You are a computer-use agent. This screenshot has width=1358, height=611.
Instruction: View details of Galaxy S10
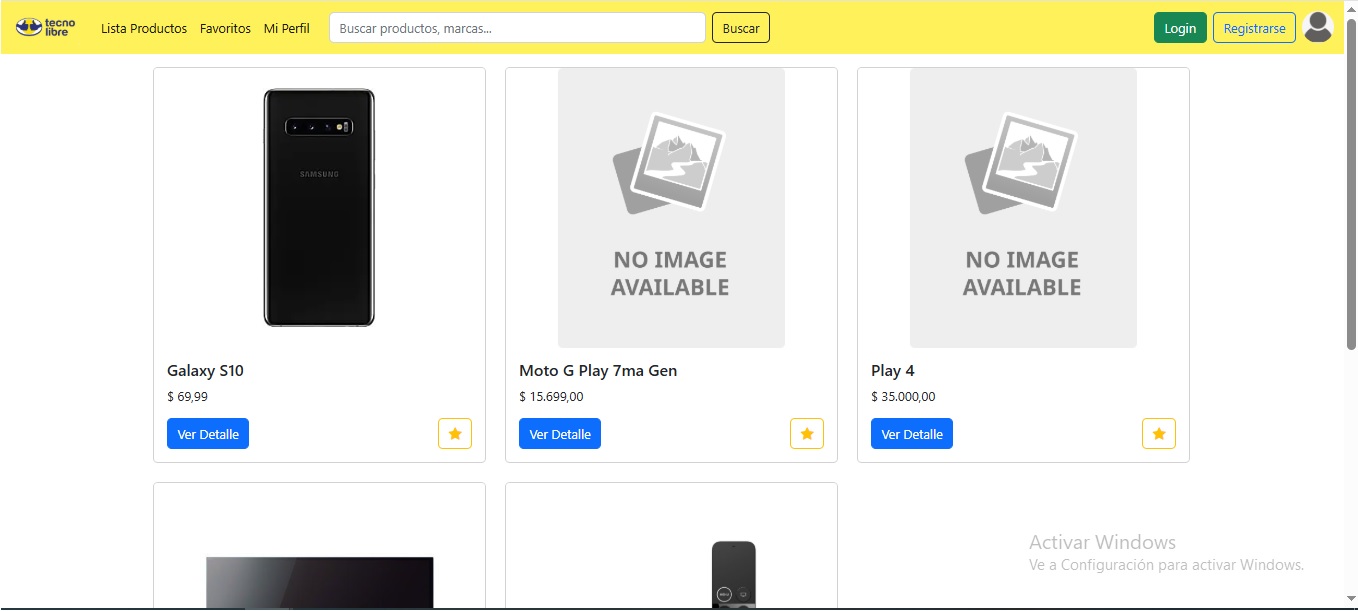tap(208, 434)
